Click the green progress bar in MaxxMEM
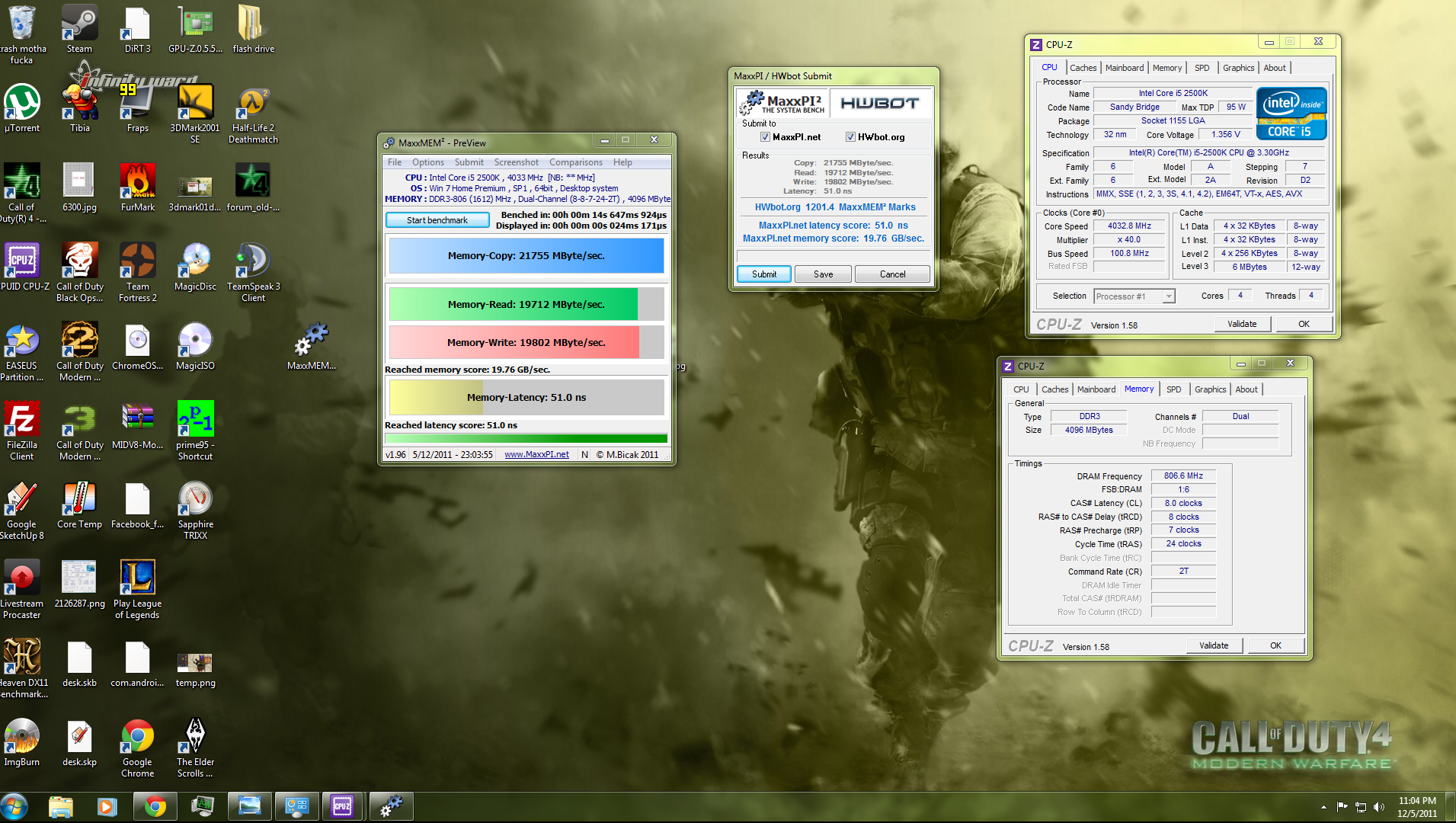 pyautogui.click(x=526, y=439)
